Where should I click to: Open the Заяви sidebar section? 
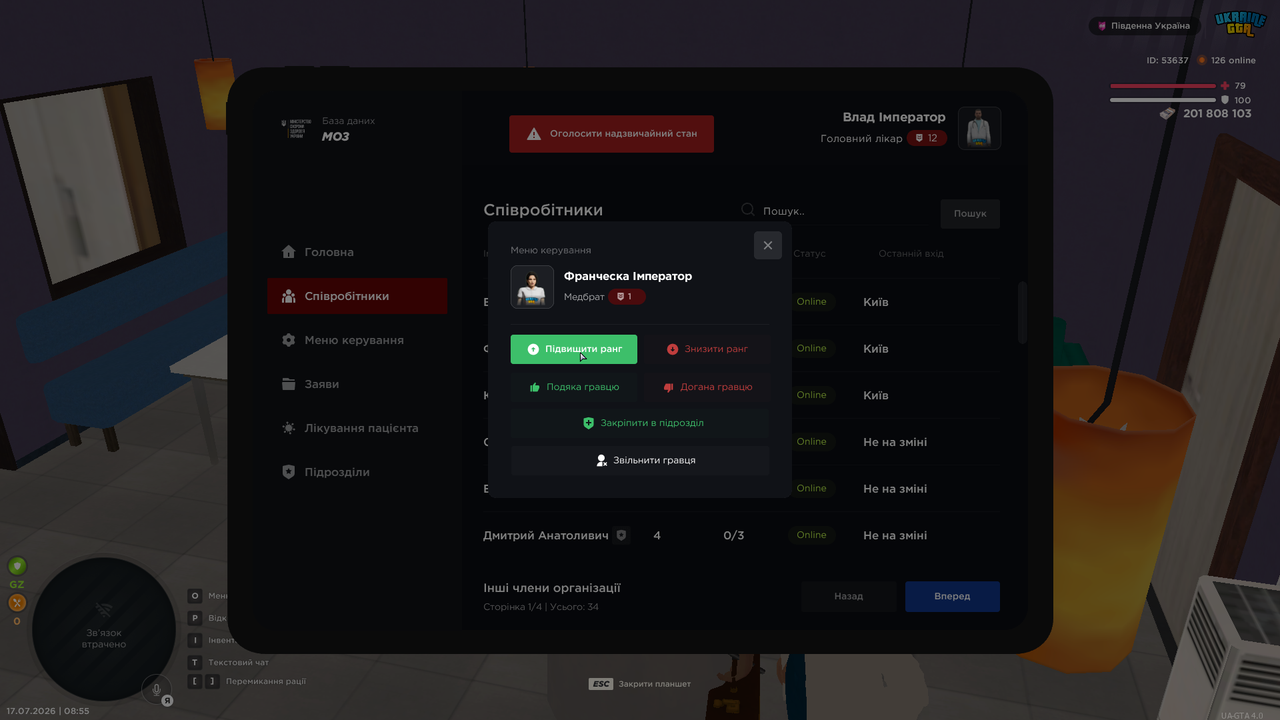click(x=357, y=384)
